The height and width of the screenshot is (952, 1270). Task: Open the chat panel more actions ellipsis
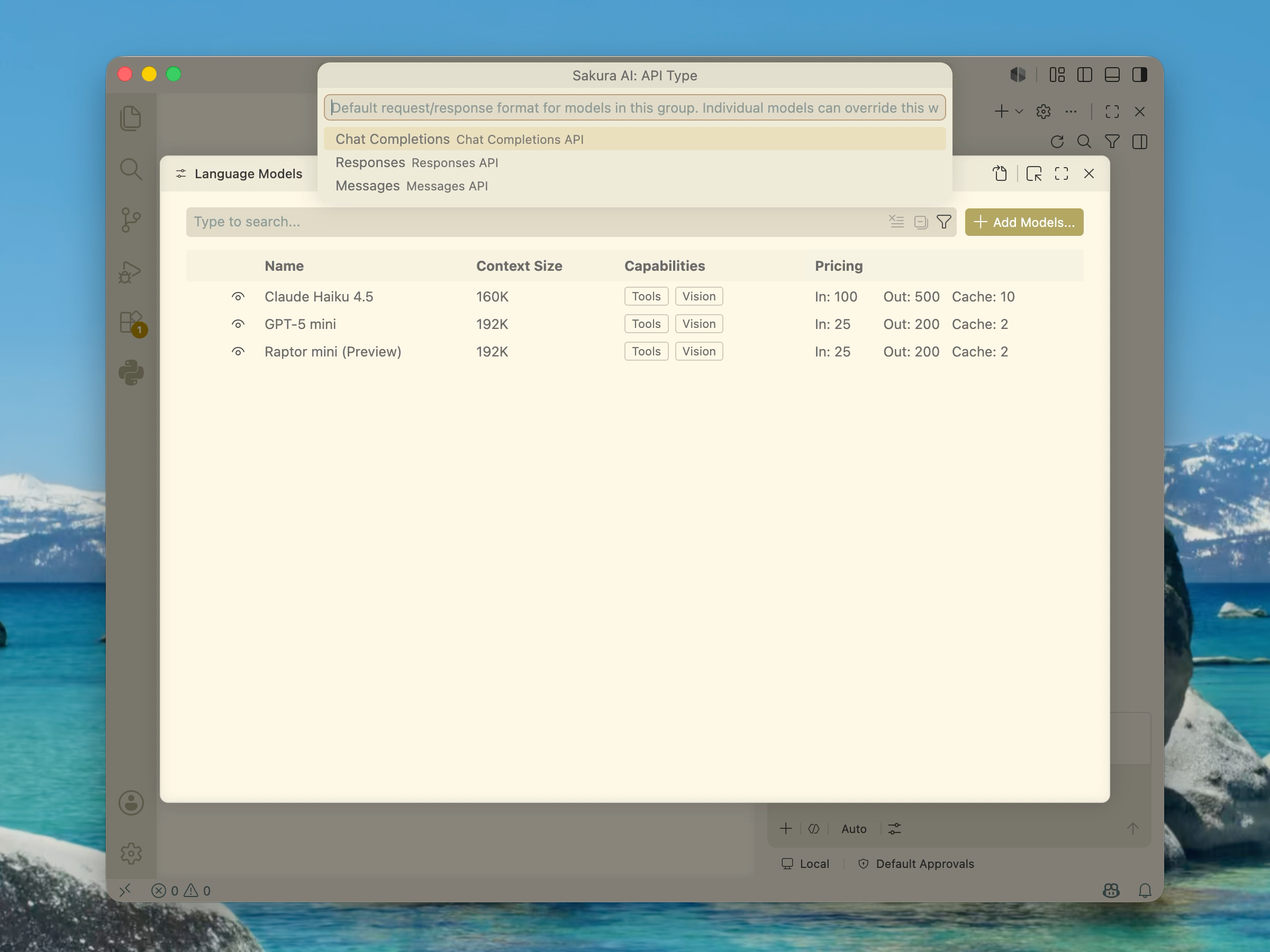pos(1071,111)
